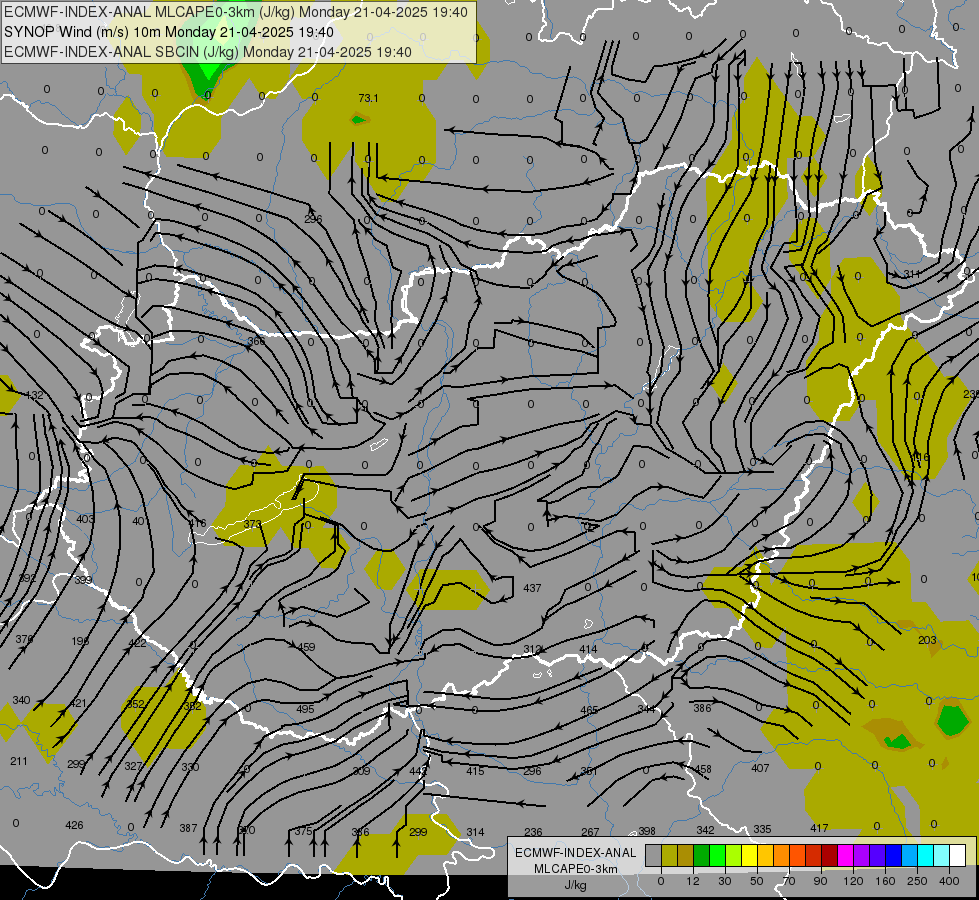Select the dark gold-brown legend swatch
Image resolution: width=979 pixels, height=900 pixels.
coord(686,856)
